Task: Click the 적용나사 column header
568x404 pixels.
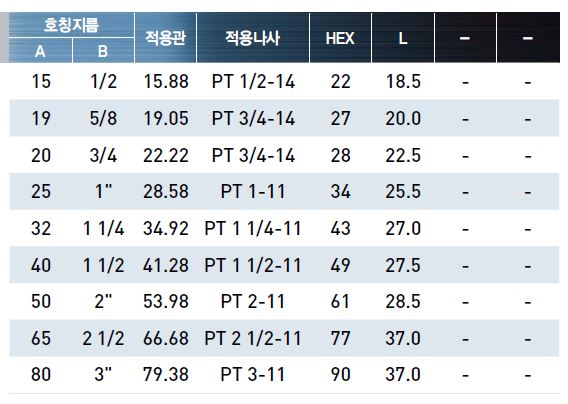Action: [x=253, y=38]
